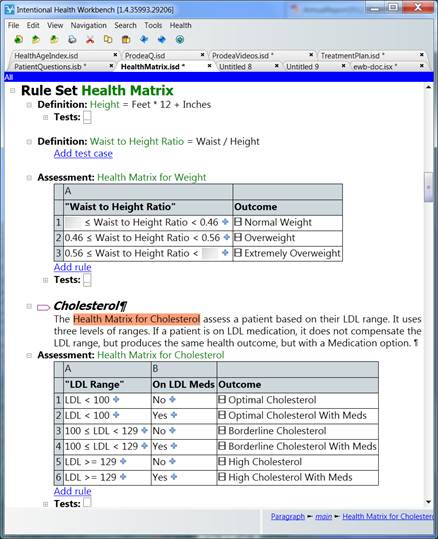Collapse the Rule Set Health Matrix node

(x=13, y=91)
